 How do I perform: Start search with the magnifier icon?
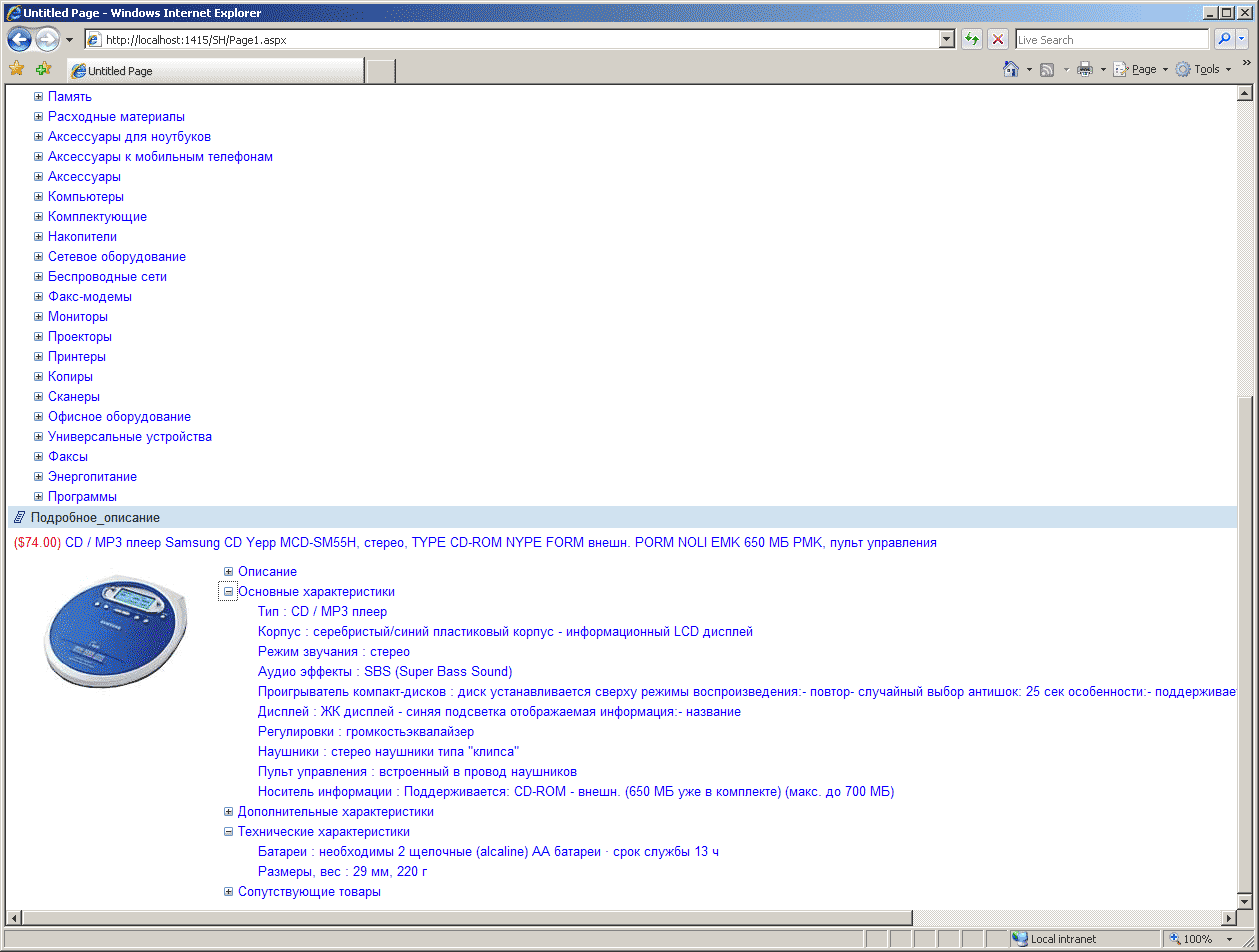1224,40
